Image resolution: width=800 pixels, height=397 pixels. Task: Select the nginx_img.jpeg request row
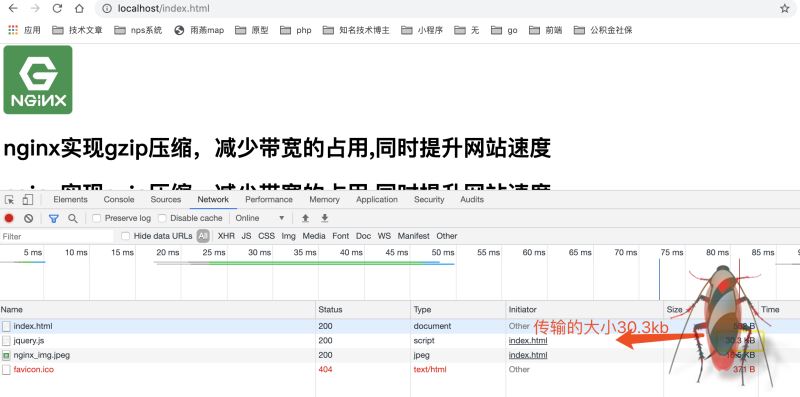click(400, 355)
